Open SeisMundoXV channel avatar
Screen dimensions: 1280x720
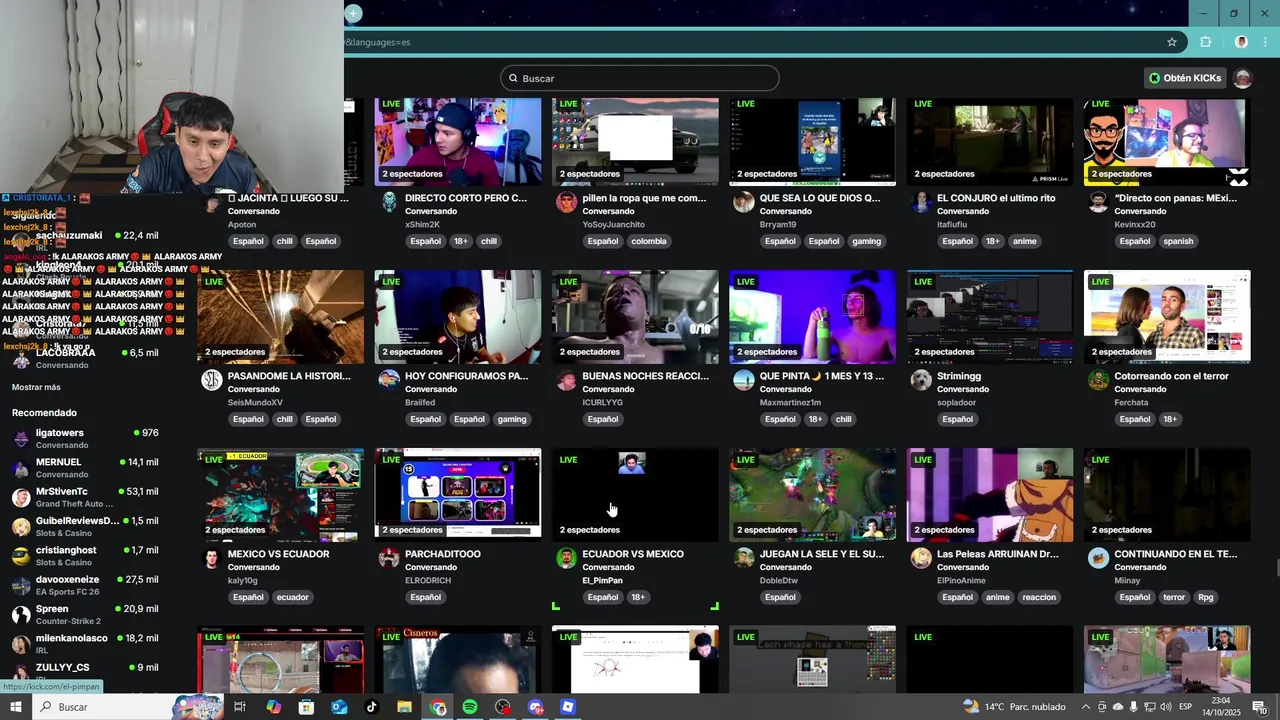click(211, 380)
